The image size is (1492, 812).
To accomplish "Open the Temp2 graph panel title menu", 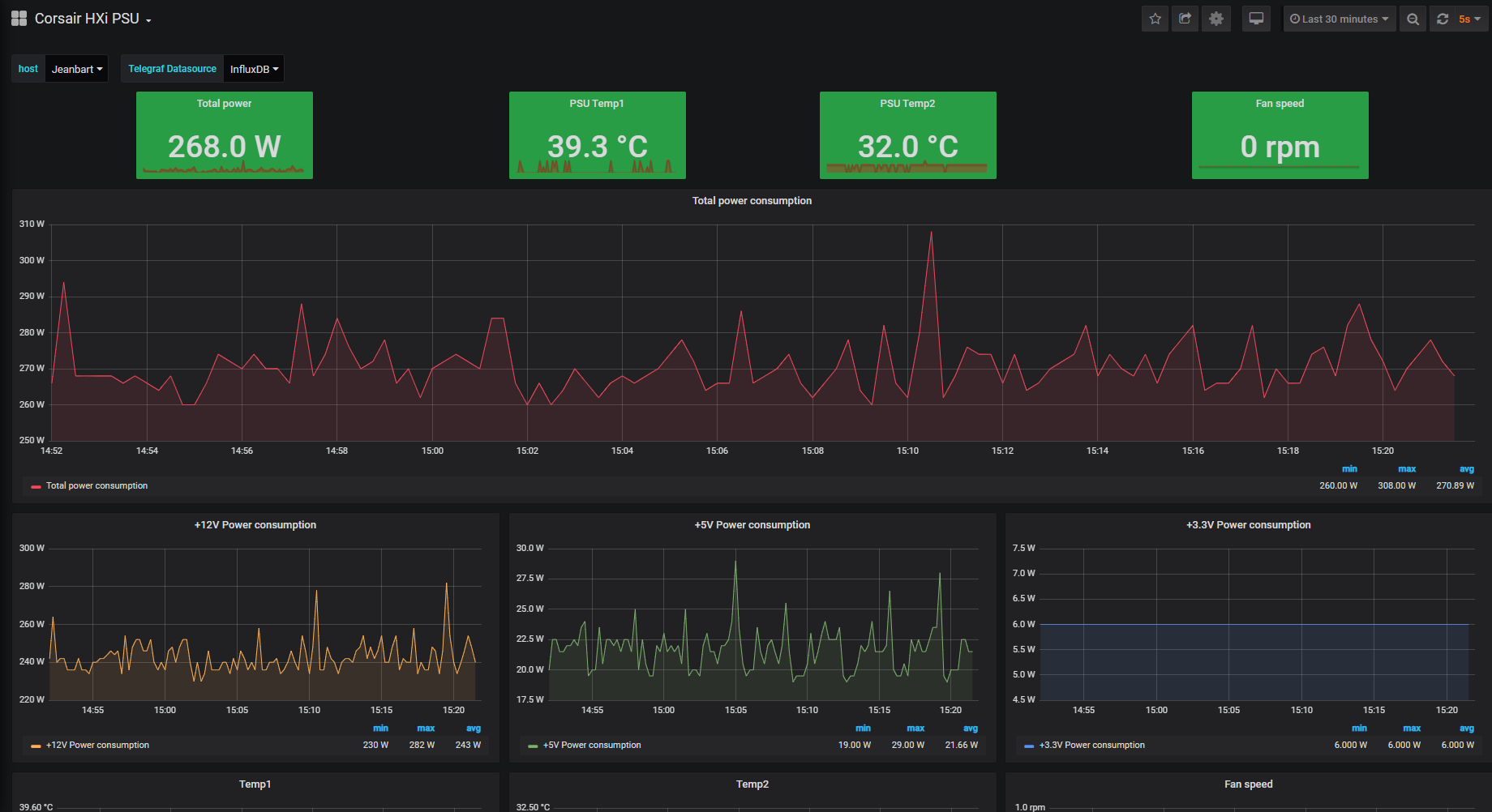I will pyautogui.click(x=752, y=784).
